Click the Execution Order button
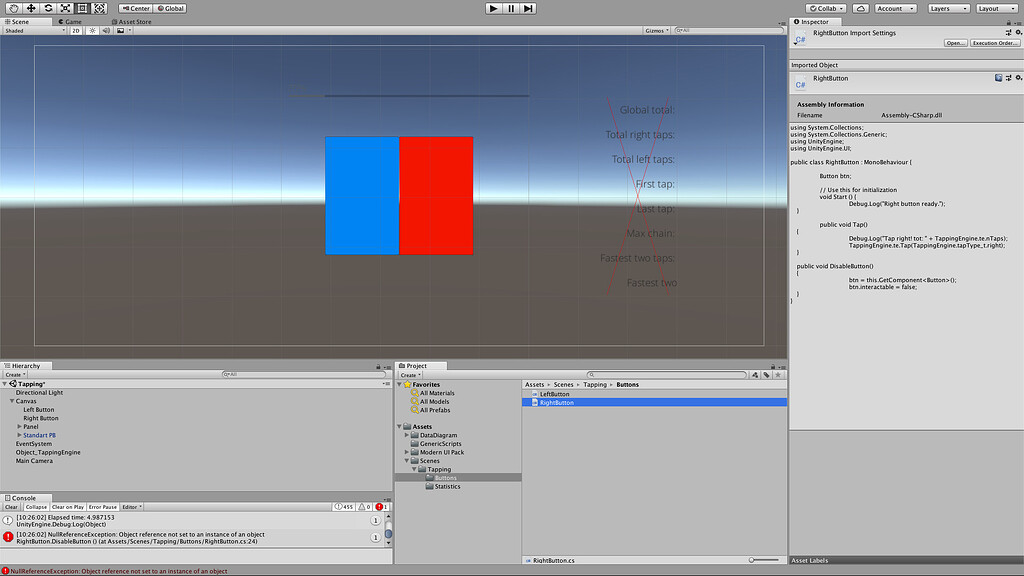1024x576 pixels. tap(994, 43)
